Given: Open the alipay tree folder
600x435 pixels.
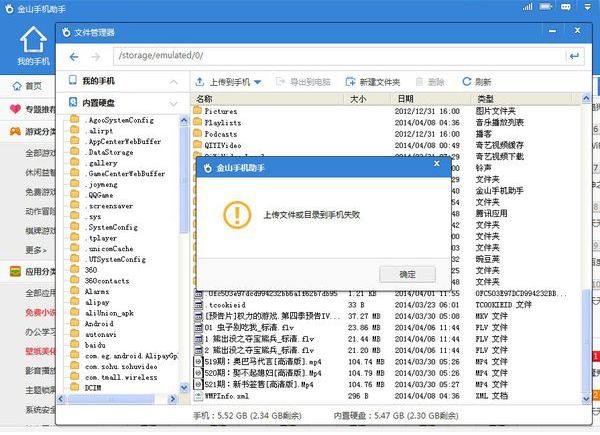Looking at the screenshot, I should (90, 302).
